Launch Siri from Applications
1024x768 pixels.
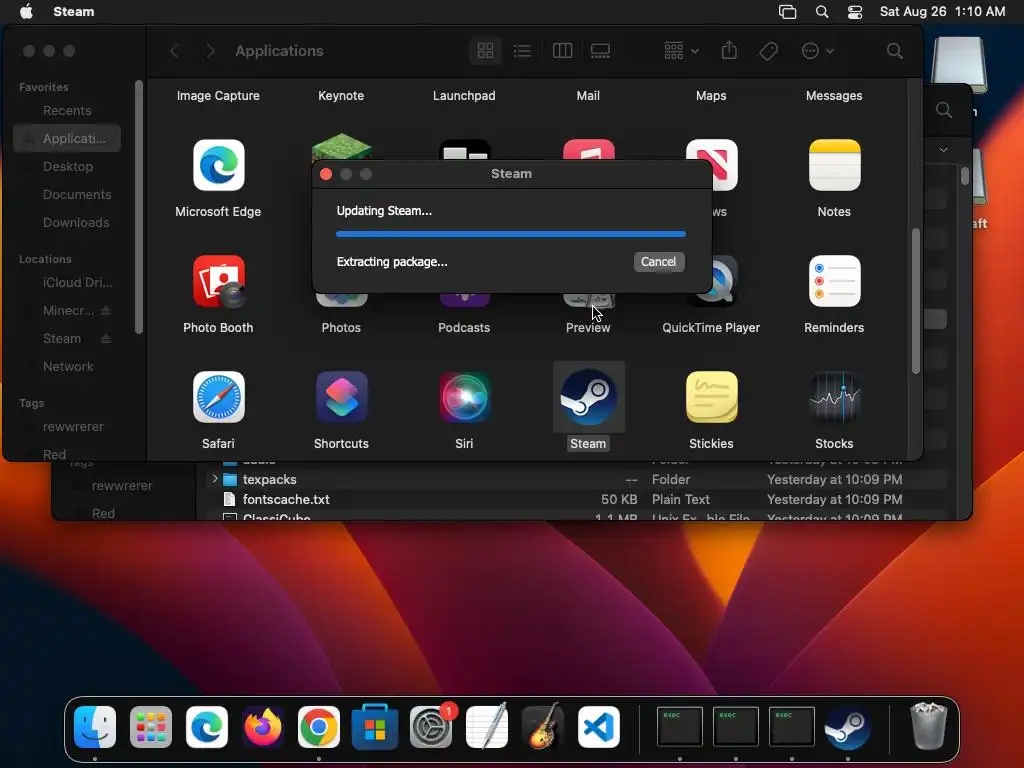click(464, 397)
